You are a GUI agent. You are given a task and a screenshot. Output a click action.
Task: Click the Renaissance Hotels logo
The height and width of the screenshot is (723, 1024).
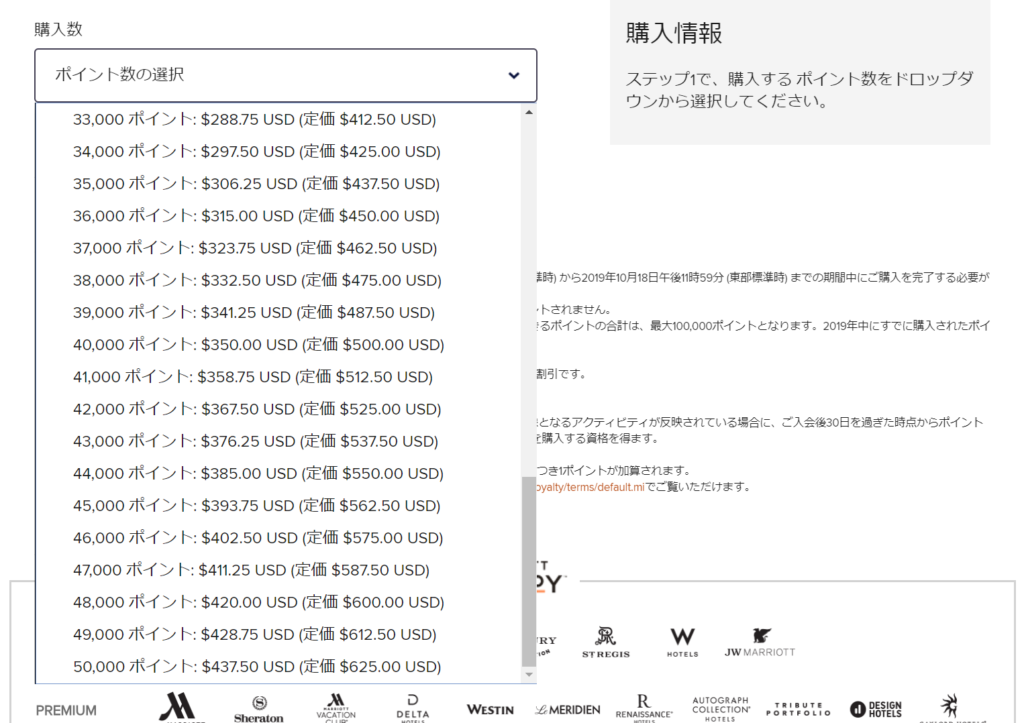tap(643, 707)
